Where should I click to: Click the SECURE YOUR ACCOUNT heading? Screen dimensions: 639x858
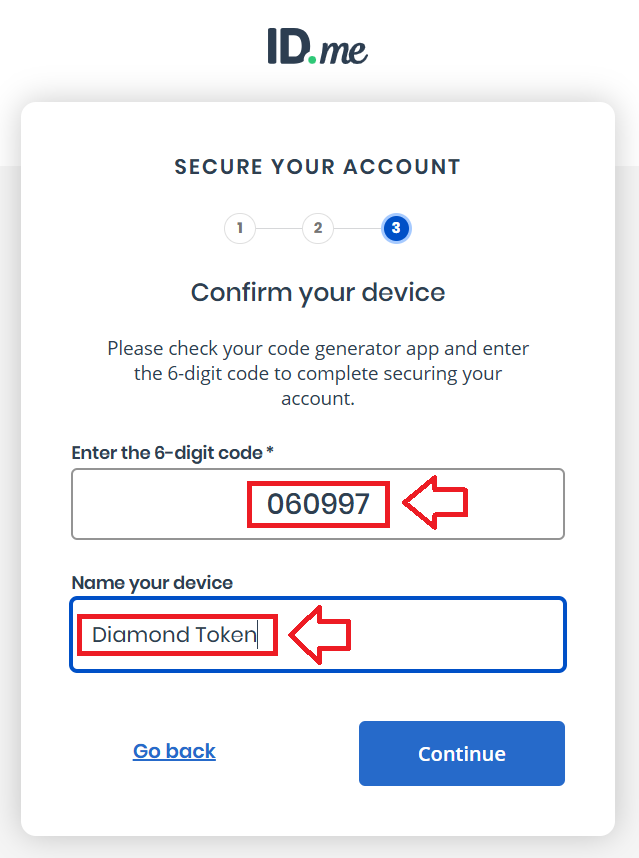(317, 167)
